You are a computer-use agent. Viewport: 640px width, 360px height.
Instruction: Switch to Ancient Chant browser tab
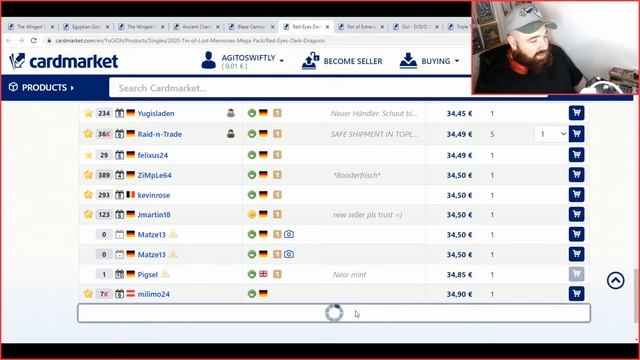pos(196,27)
